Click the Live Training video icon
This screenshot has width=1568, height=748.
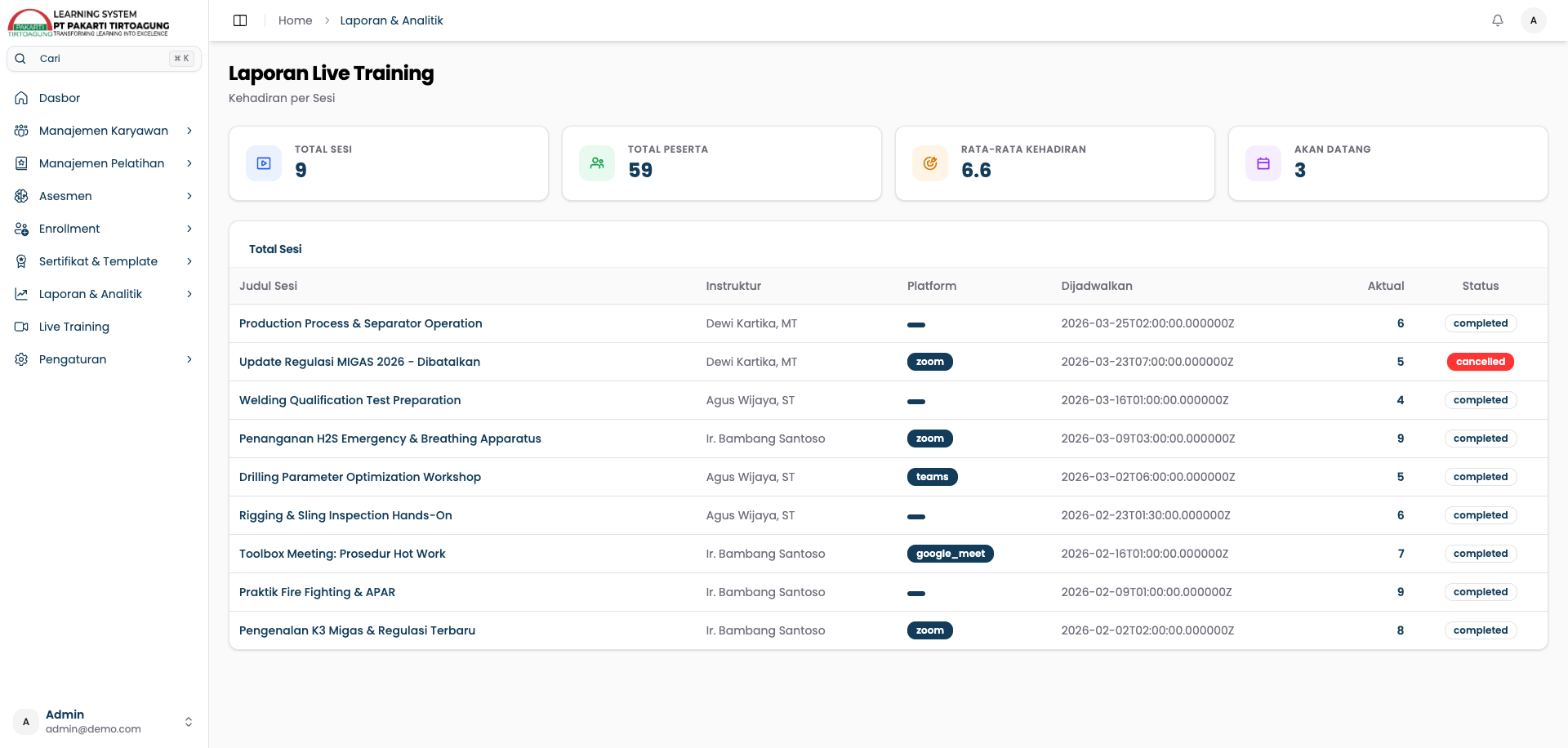pyautogui.click(x=22, y=327)
